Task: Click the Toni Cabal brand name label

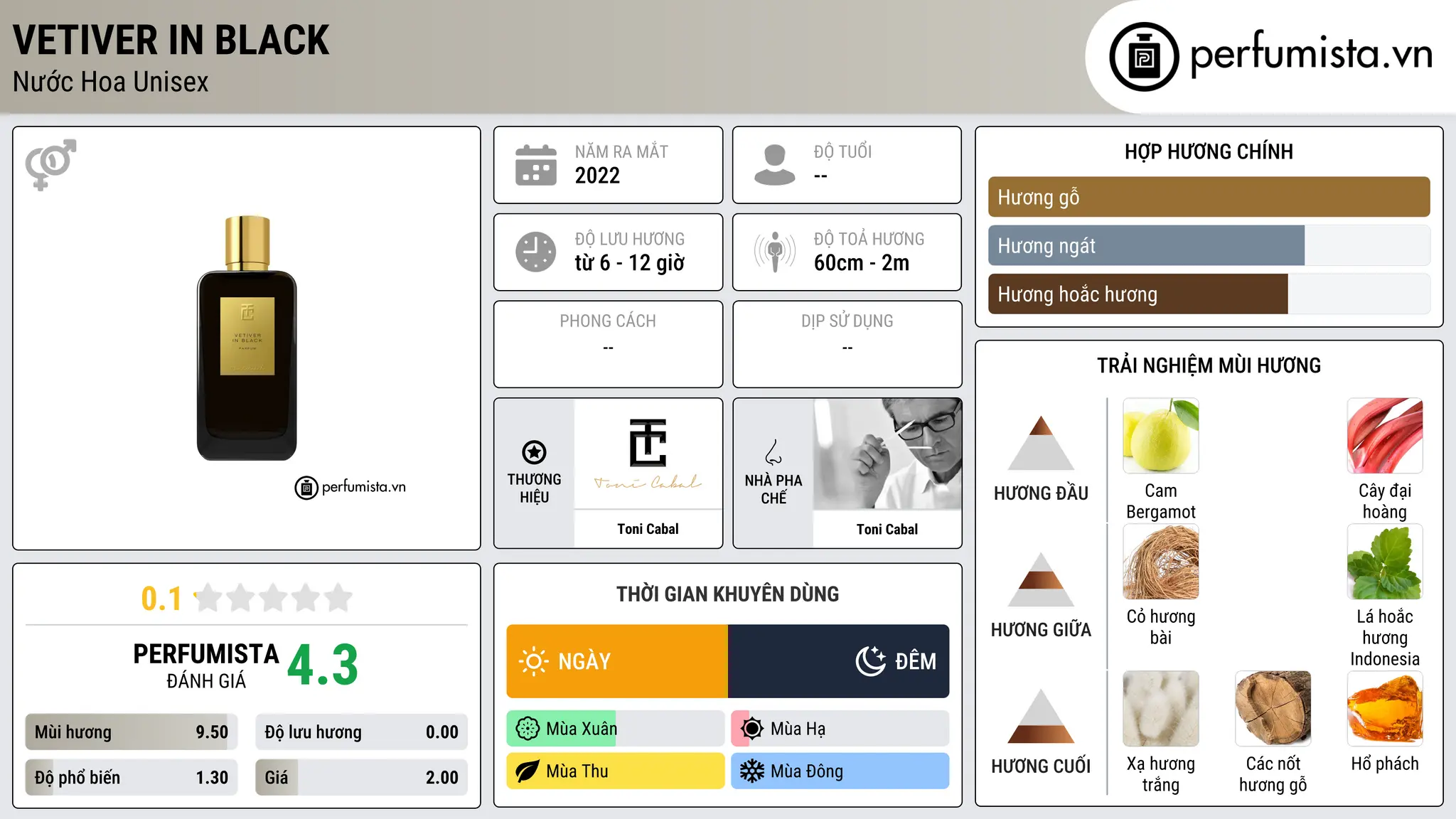Action: (648, 529)
